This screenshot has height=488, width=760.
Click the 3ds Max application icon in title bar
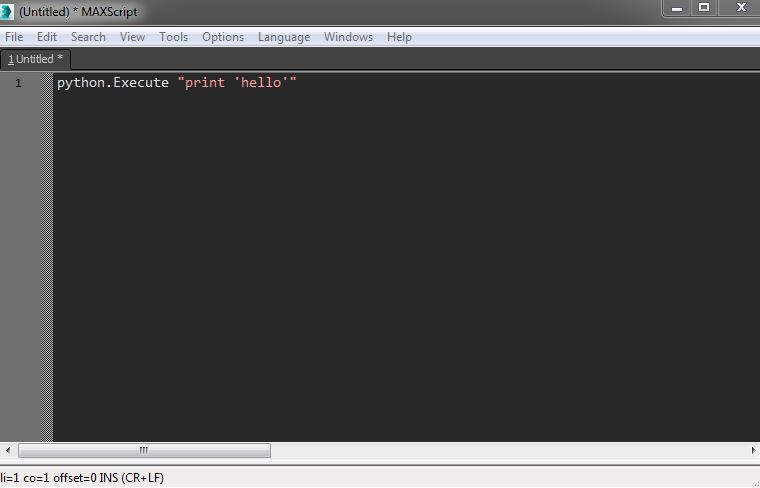pyautogui.click(x=7, y=11)
